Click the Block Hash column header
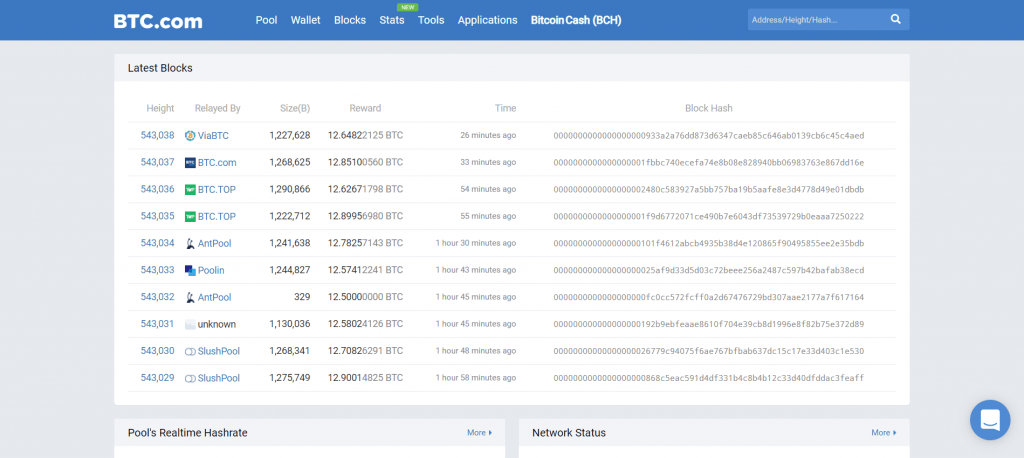The width and height of the screenshot is (1024, 458). pyautogui.click(x=709, y=108)
